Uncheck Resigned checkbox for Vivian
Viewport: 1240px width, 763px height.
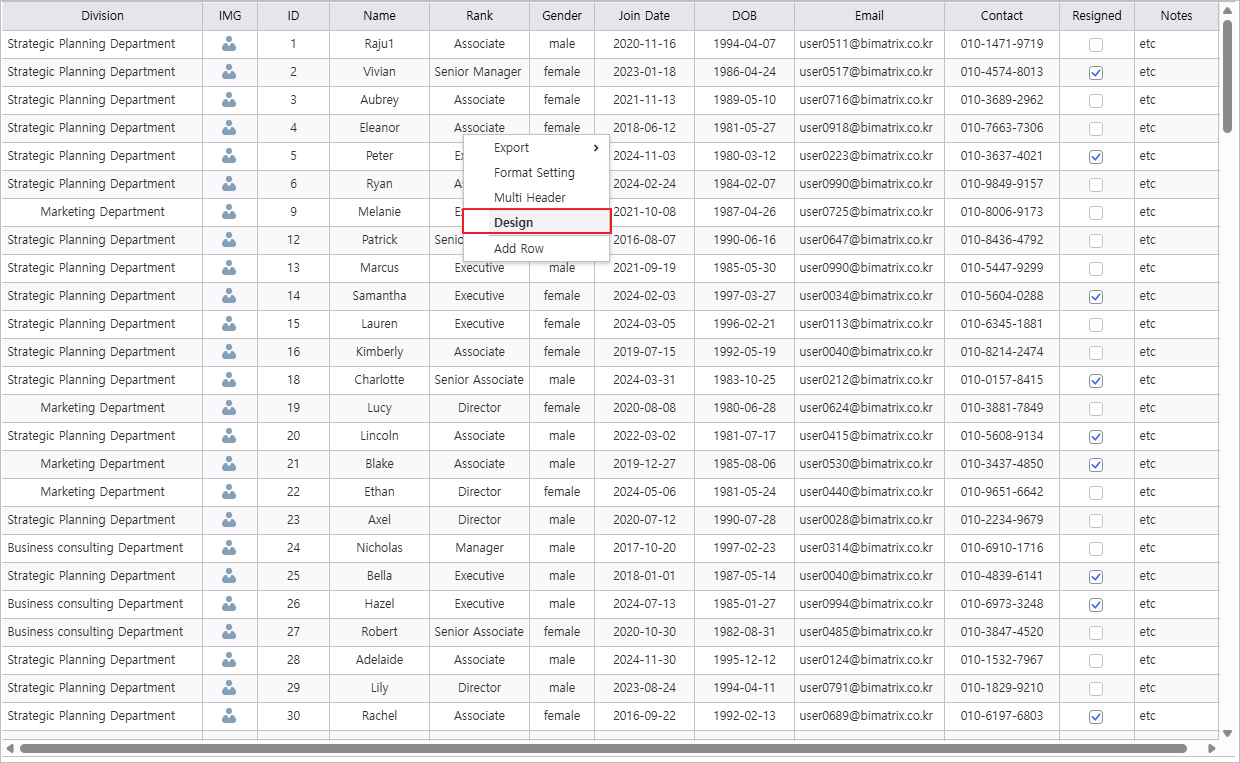point(1096,73)
